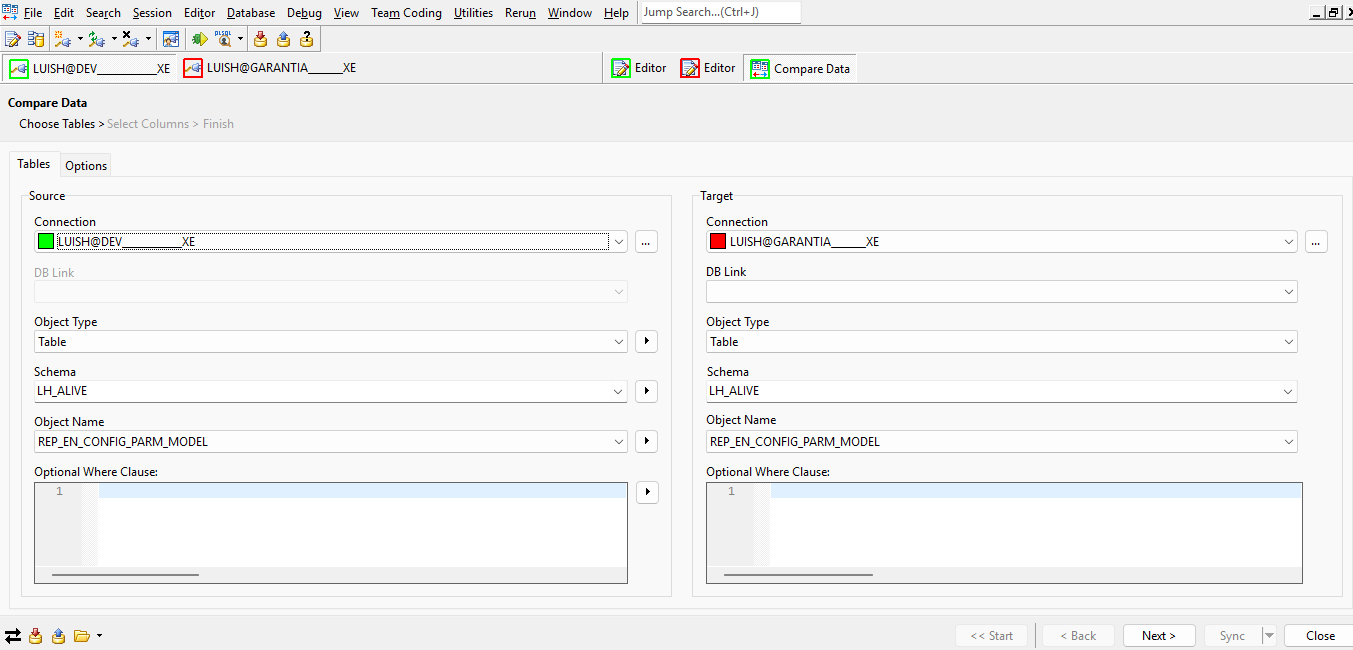Click the PL/SQL search icon
Screen dimensions: 1353x650
click(224, 39)
